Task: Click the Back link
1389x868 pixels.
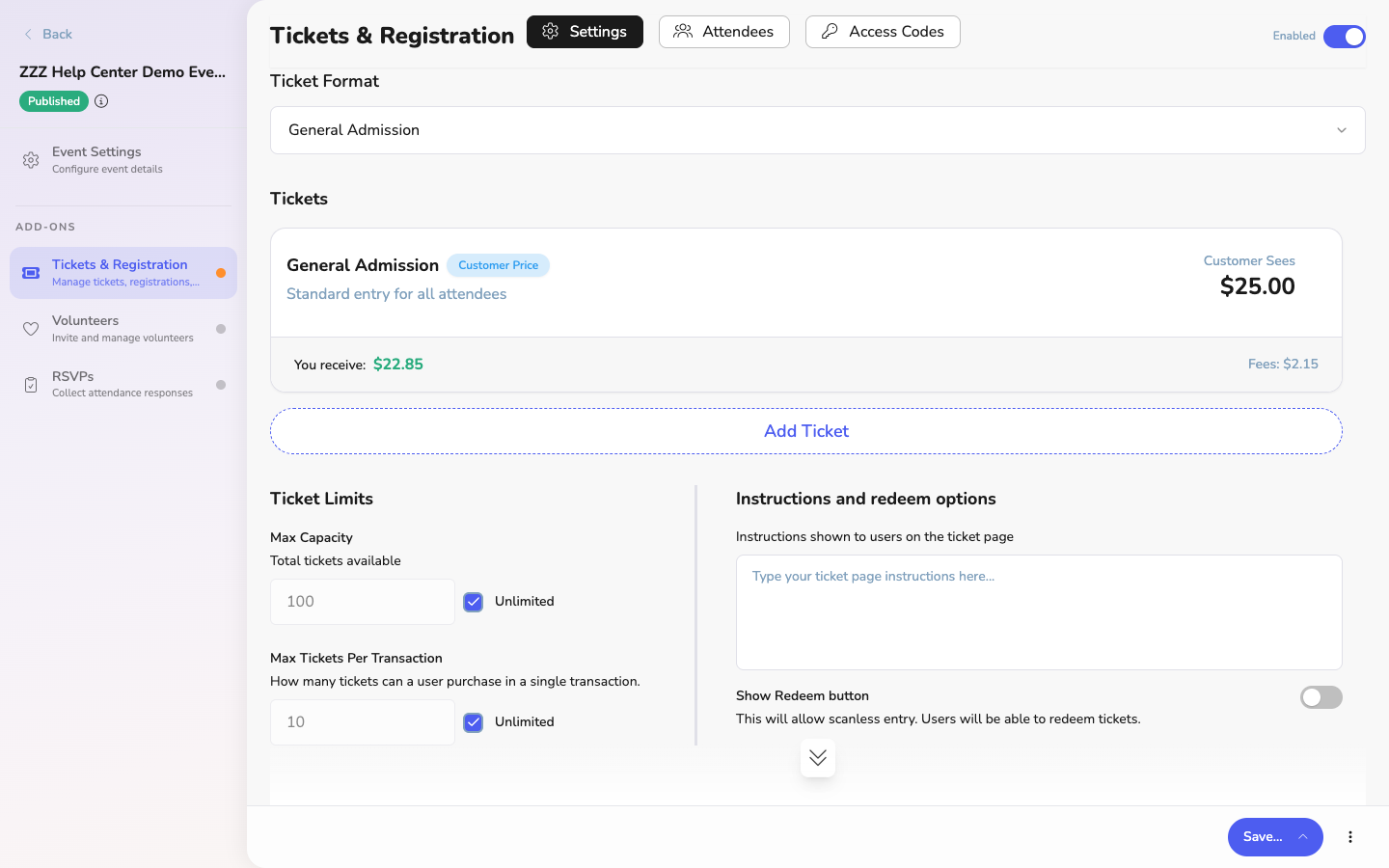Action: [48, 35]
